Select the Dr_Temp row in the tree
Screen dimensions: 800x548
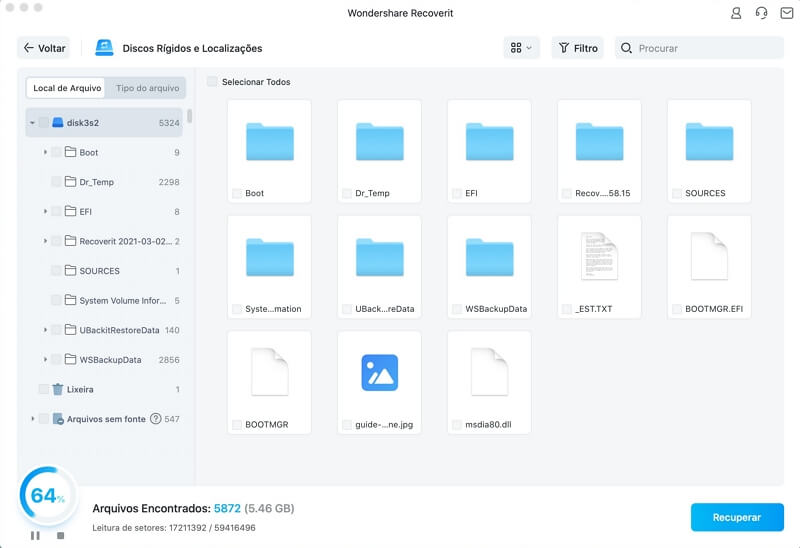point(105,182)
